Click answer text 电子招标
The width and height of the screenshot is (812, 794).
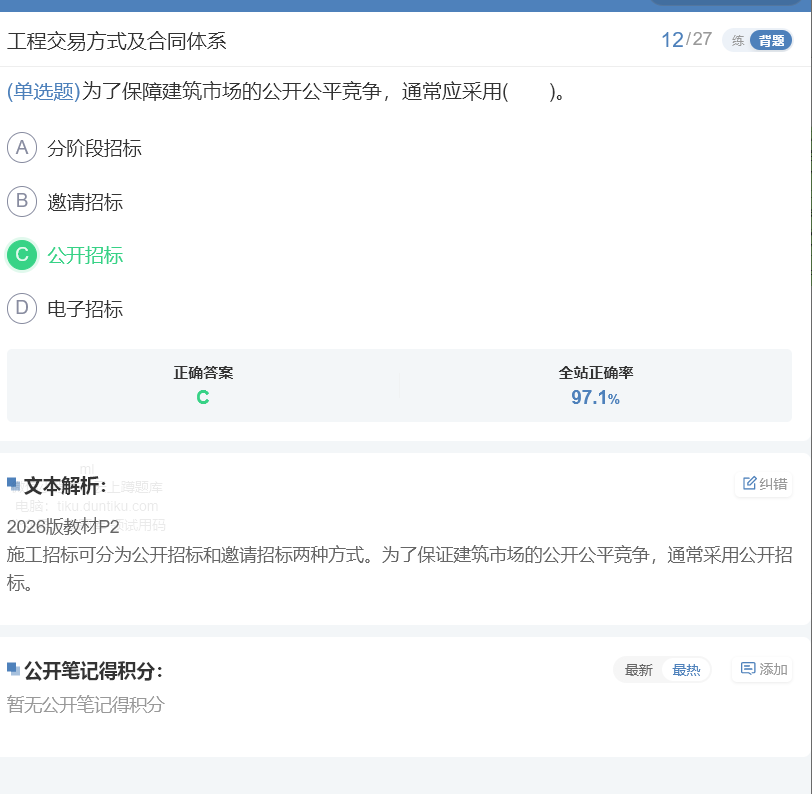coord(85,310)
